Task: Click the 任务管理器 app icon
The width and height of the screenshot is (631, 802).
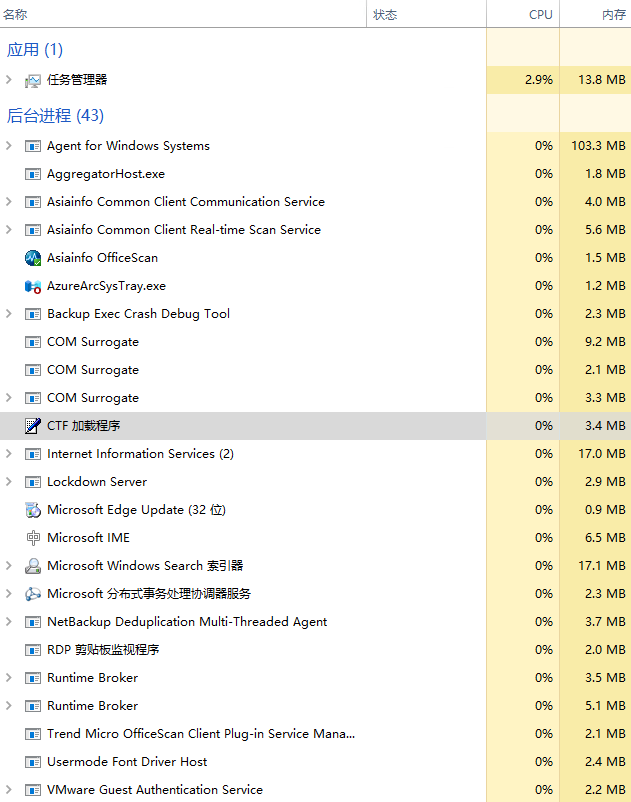Action: [x=33, y=81]
